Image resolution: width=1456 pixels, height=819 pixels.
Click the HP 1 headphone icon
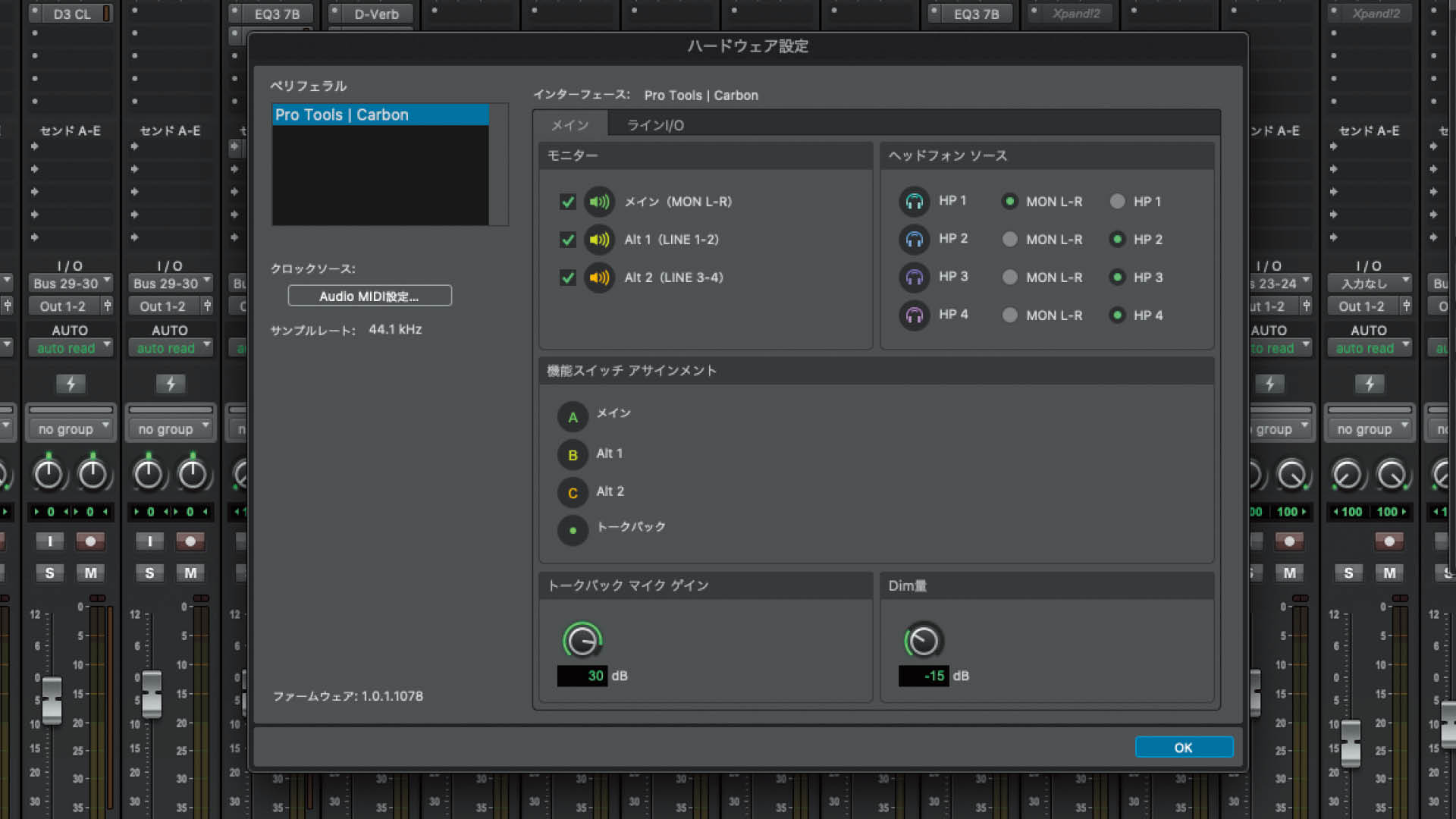pos(915,201)
